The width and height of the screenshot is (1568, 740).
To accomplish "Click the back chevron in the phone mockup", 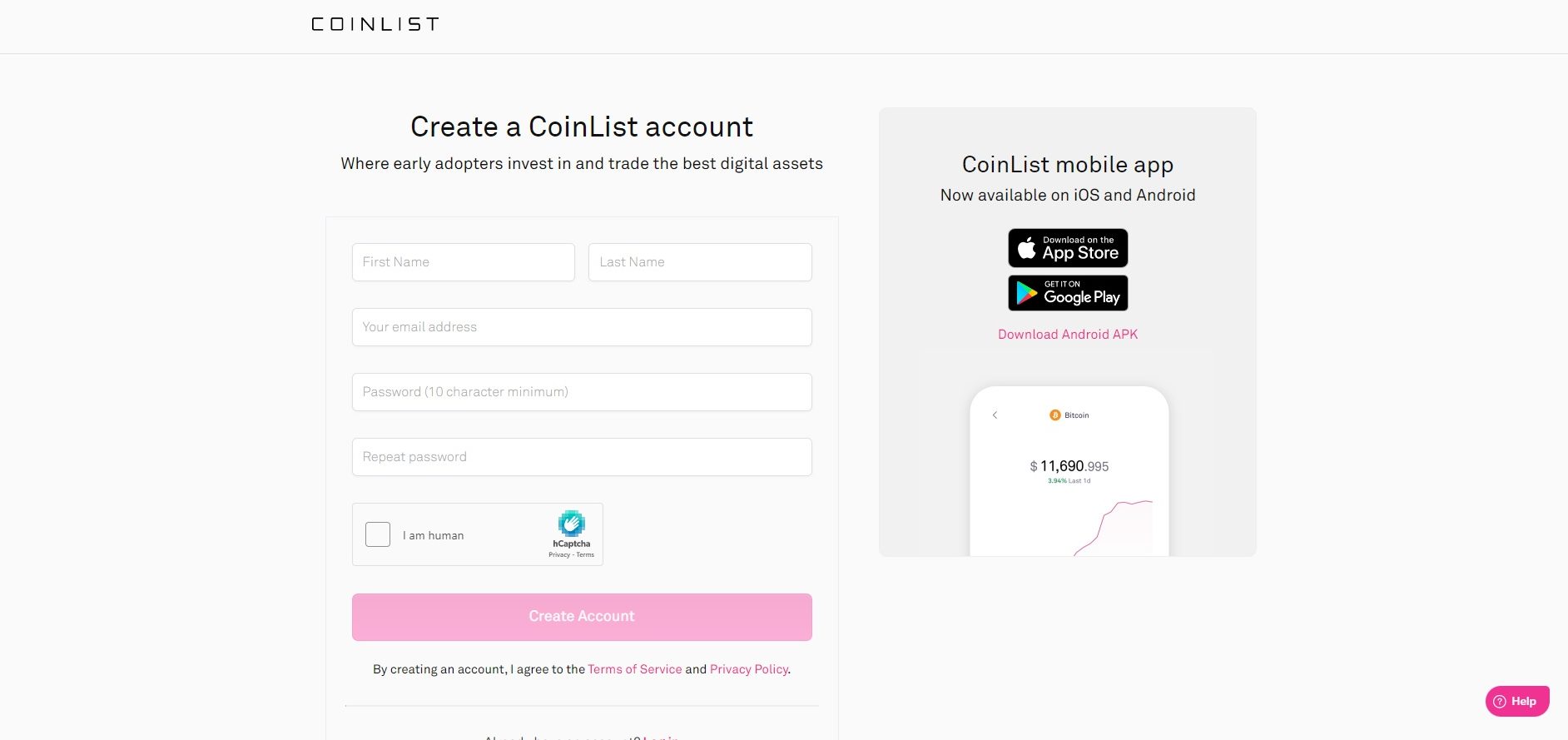I will point(994,415).
